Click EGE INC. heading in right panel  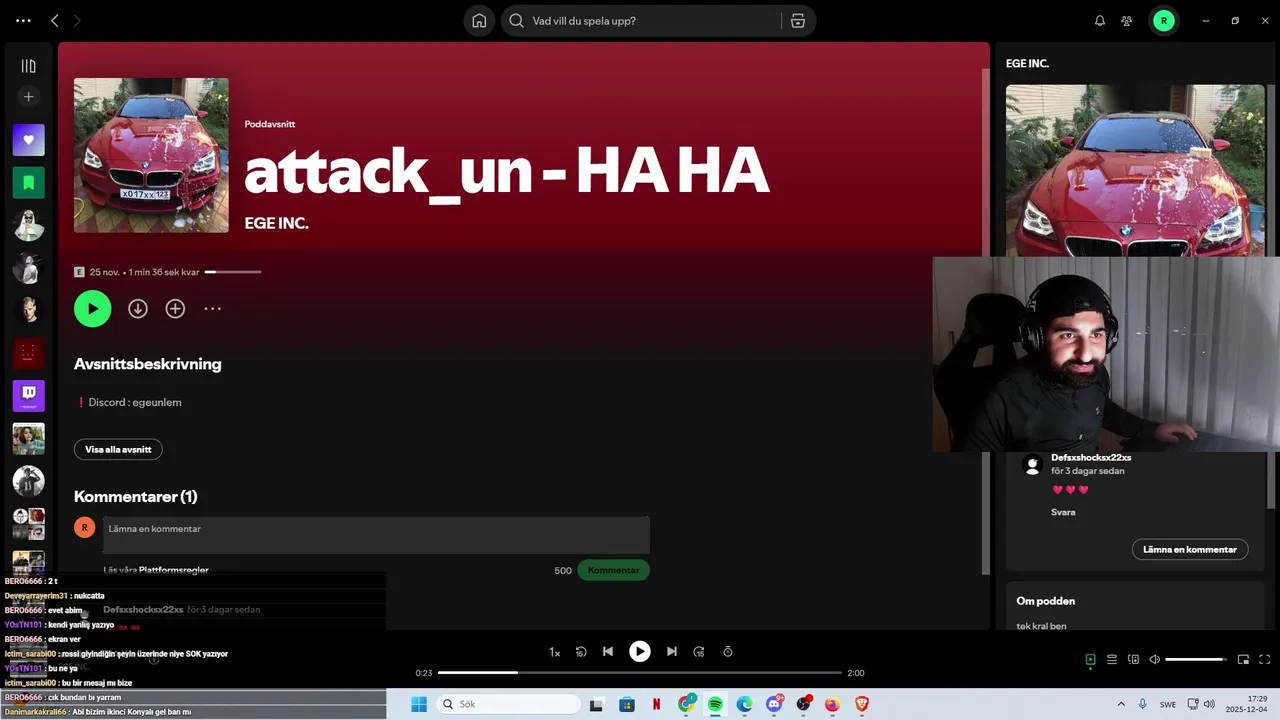pyautogui.click(x=1027, y=63)
